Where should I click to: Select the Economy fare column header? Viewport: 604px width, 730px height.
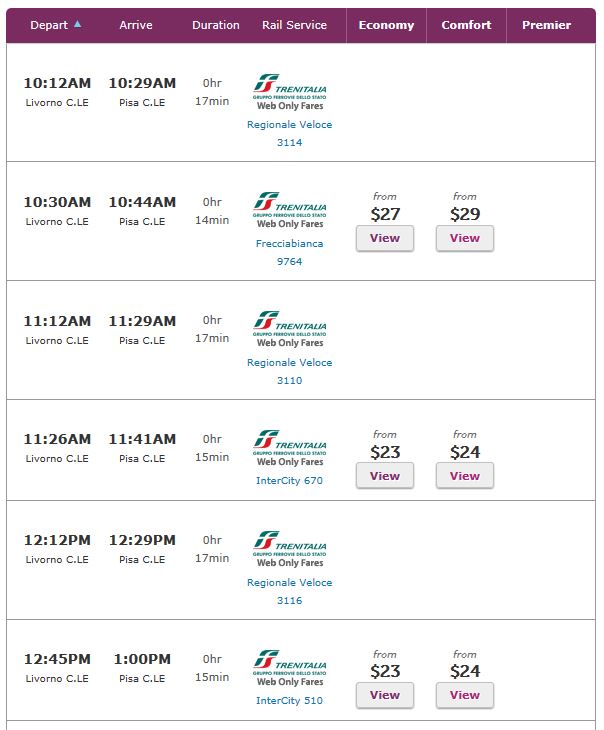click(386, 25)
